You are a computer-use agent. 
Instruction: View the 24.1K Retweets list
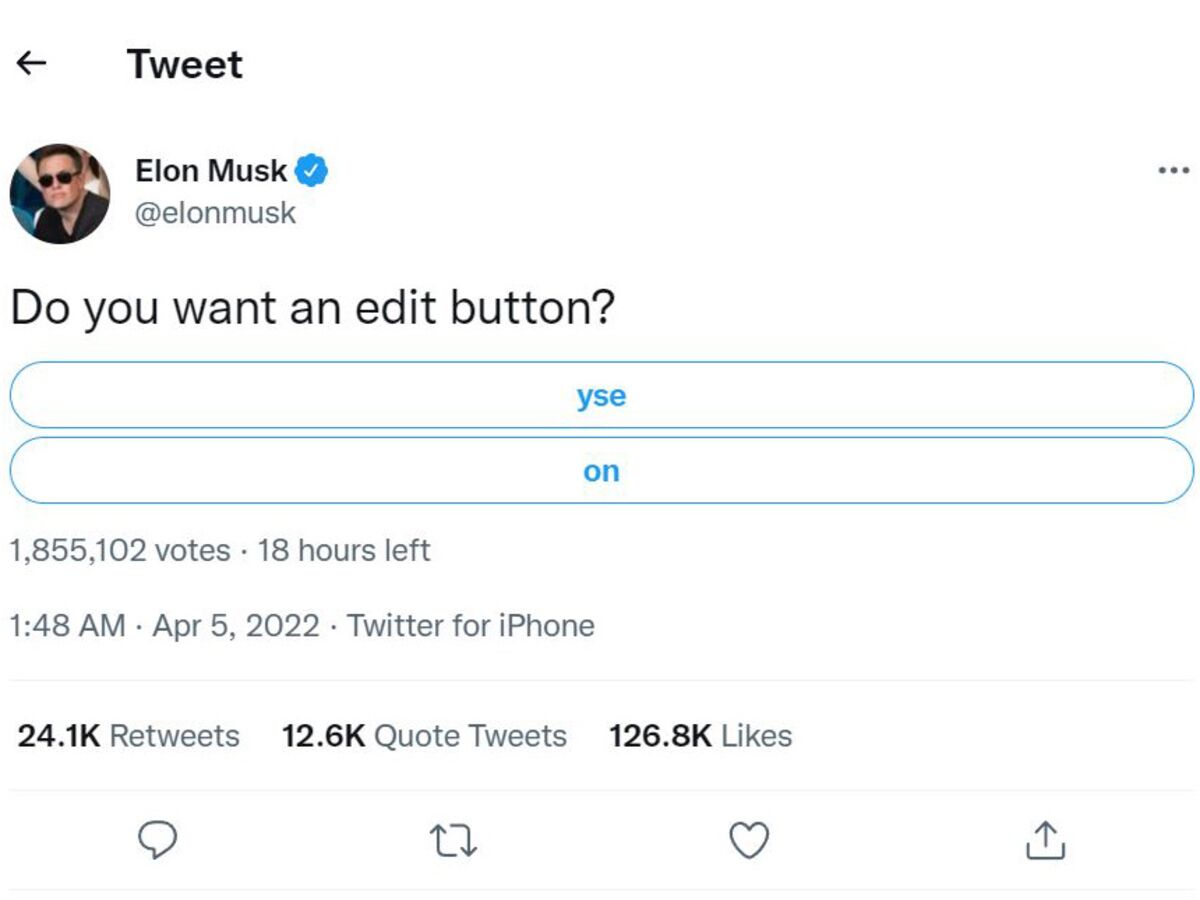coord(129,736)
